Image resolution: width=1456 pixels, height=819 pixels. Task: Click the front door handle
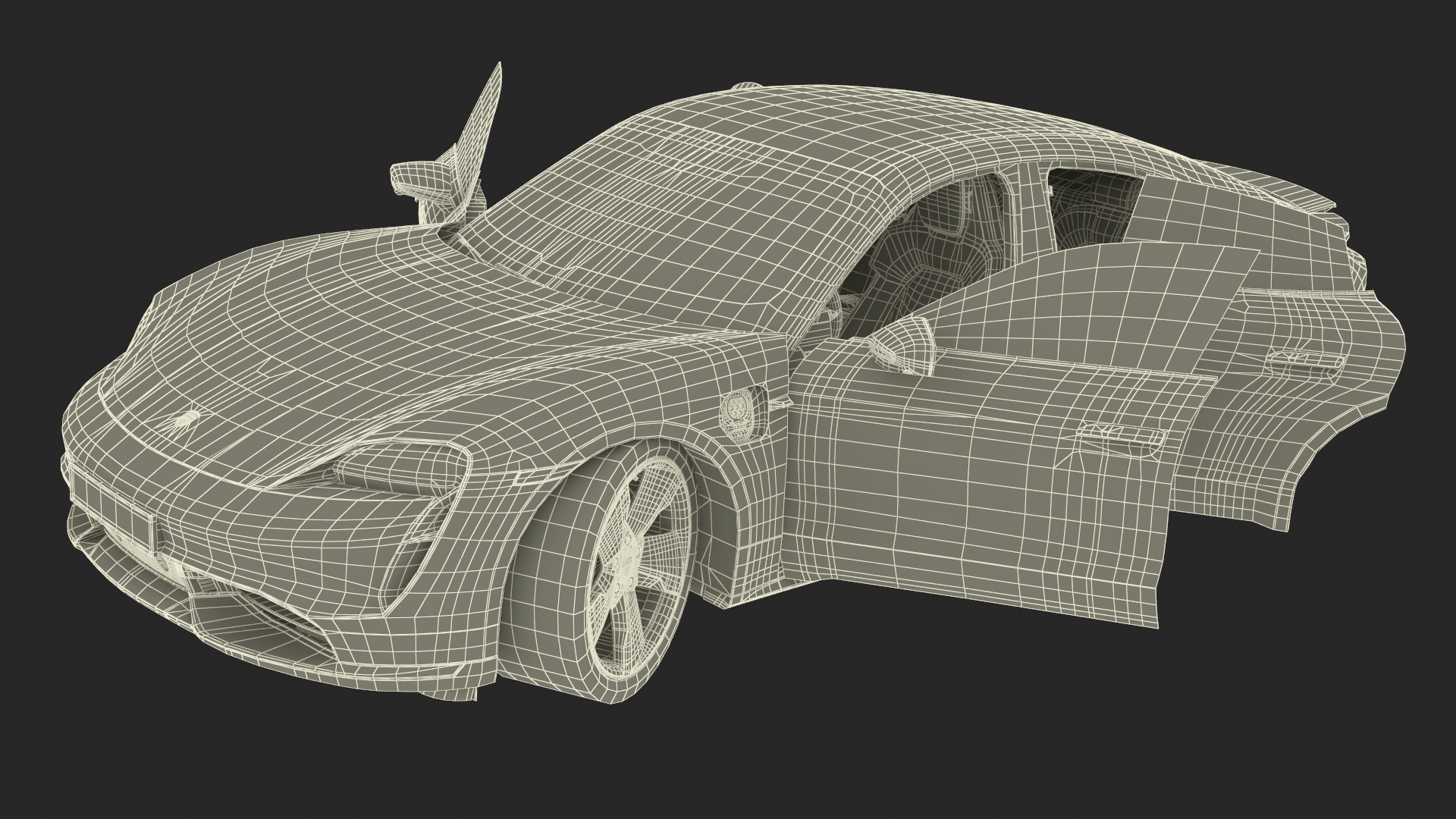(1121, 436)
